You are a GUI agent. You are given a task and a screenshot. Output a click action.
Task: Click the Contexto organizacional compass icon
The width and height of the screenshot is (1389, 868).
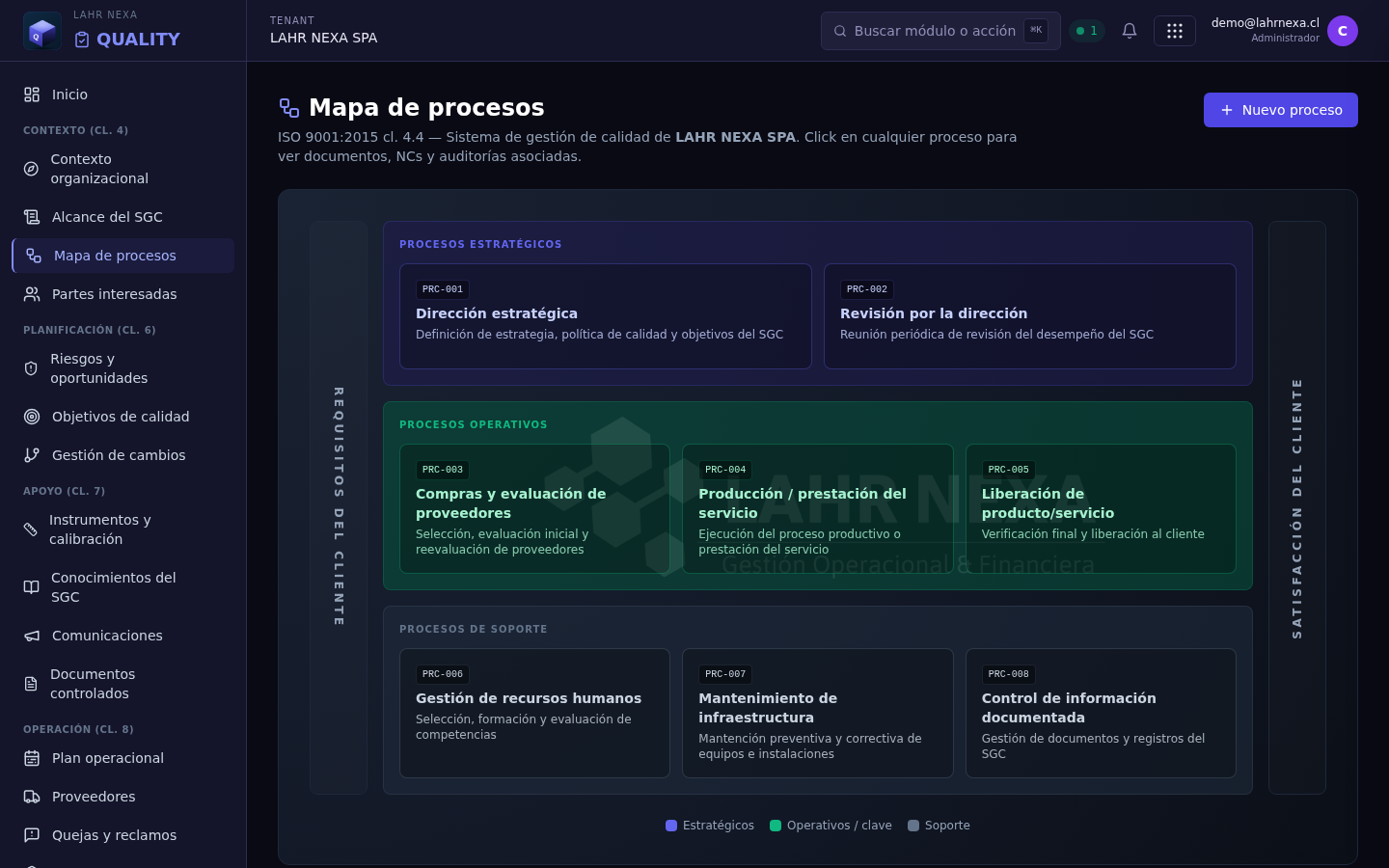click(x=31, y=169)
